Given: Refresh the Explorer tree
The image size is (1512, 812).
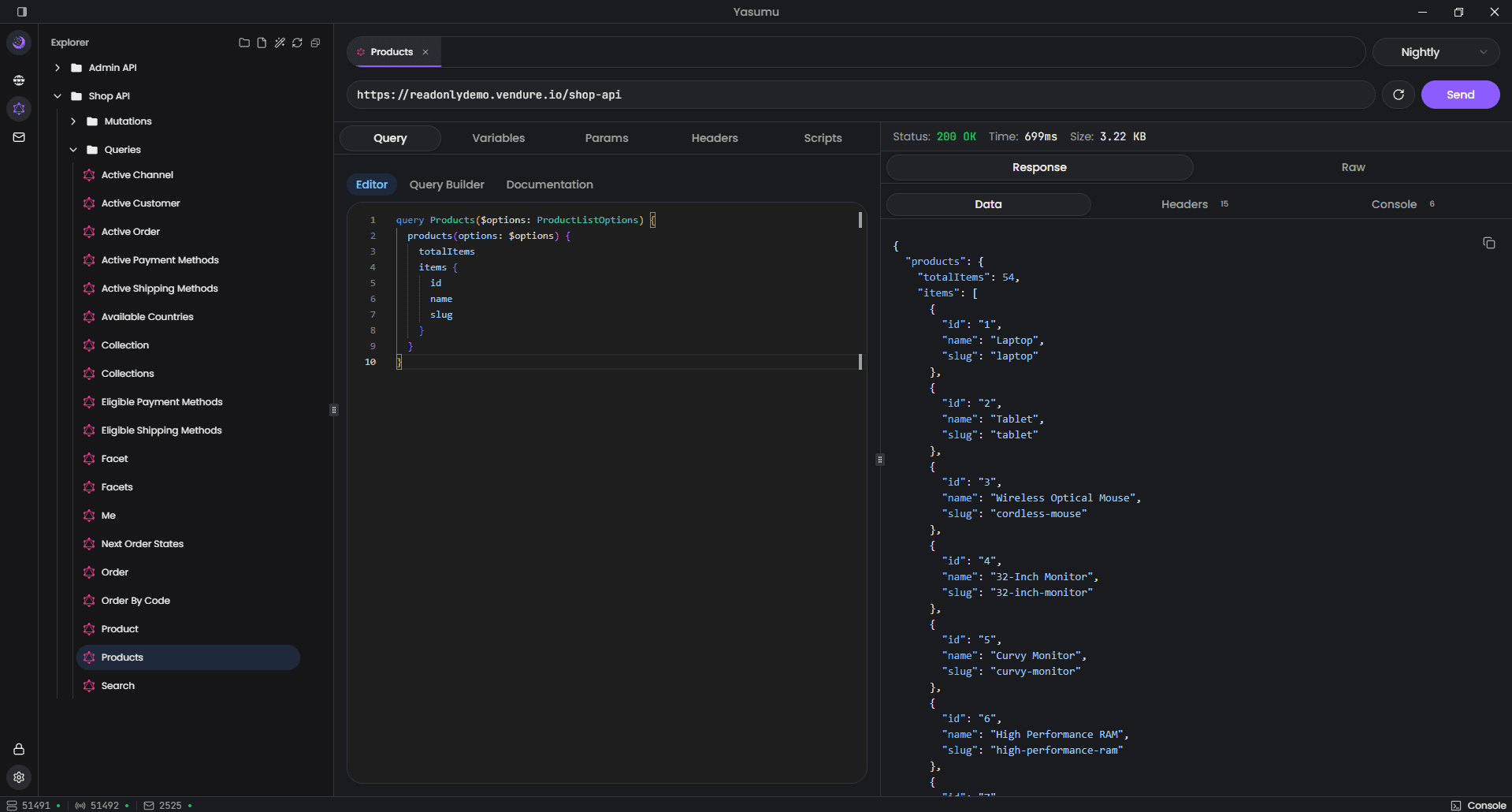Looking at the screenshot, I should coord(297,43).
